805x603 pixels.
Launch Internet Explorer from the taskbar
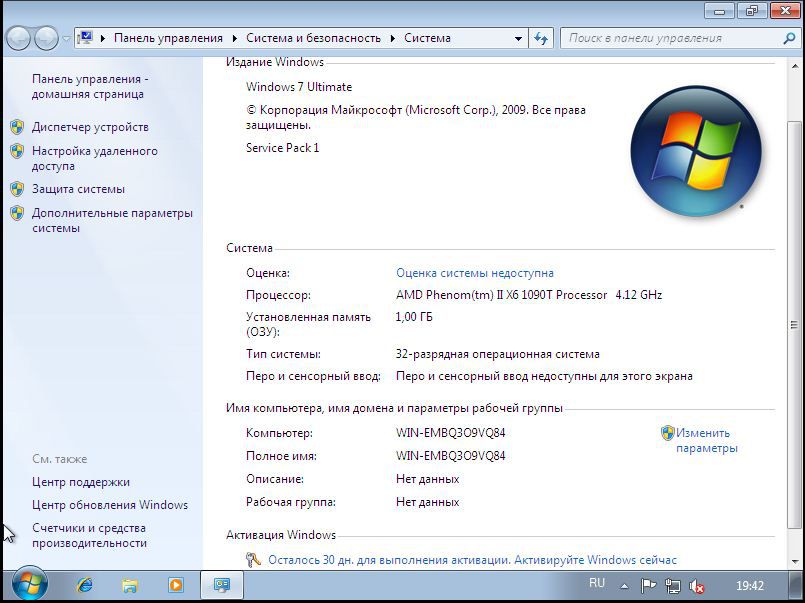click(x=85, y=585)
